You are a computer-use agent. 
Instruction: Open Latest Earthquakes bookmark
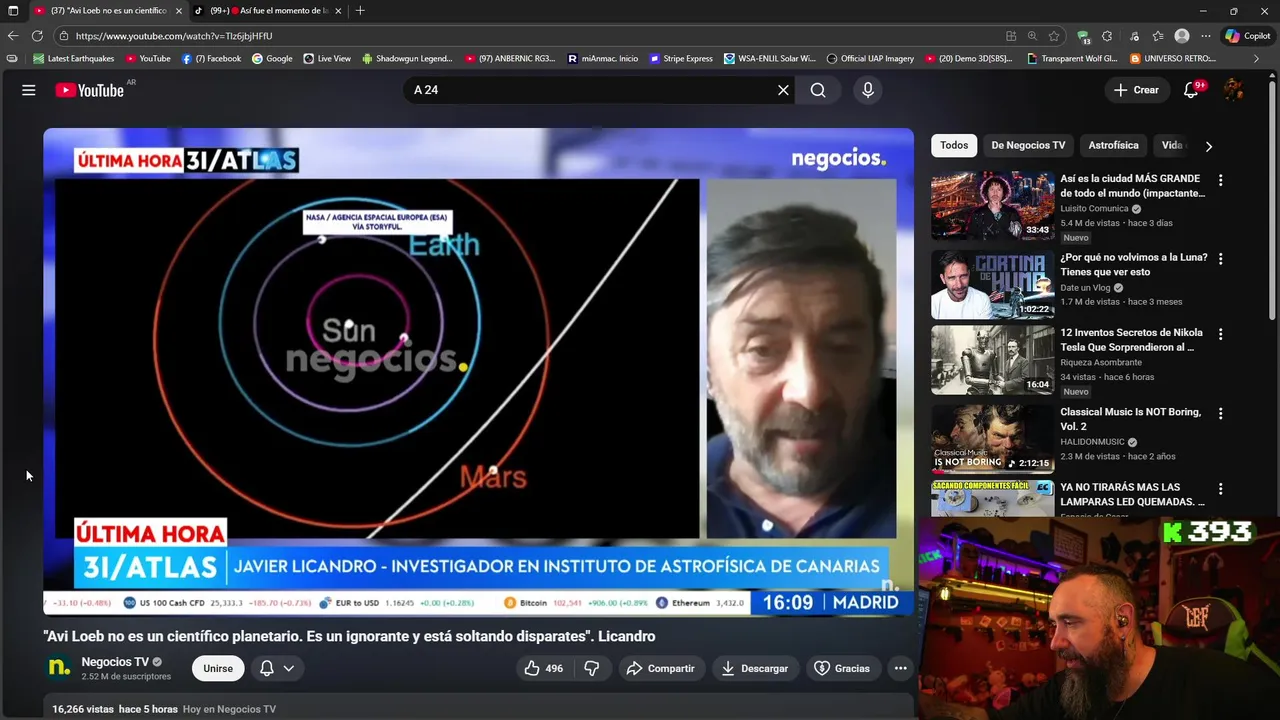pos(74,59)
